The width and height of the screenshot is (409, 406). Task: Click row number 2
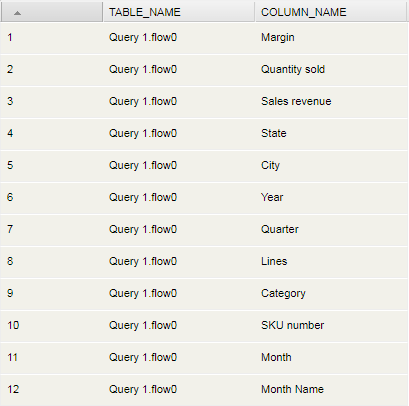point(10,69)
